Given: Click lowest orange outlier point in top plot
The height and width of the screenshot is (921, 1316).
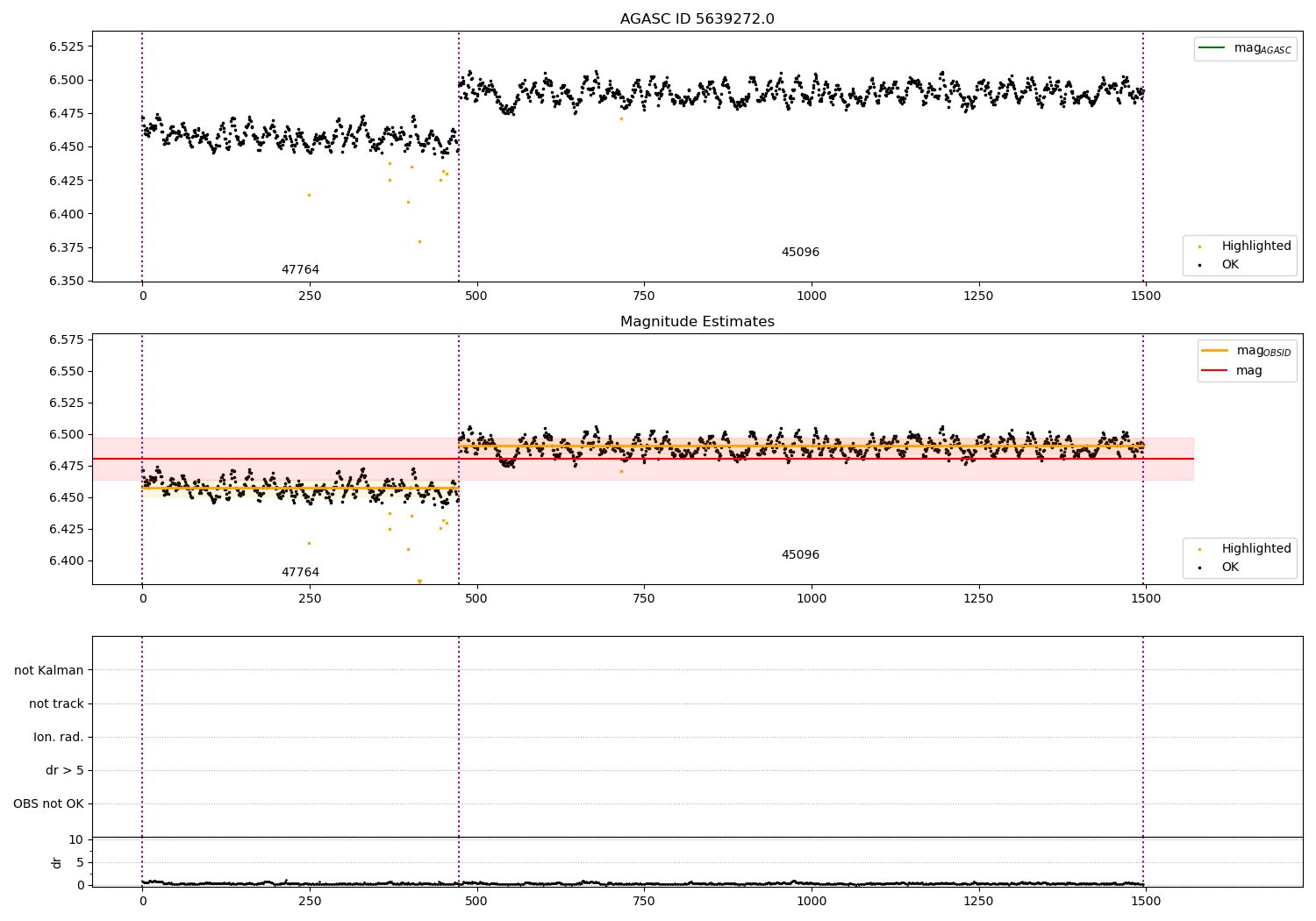Looking at the screenshot, I should [419, 241].
